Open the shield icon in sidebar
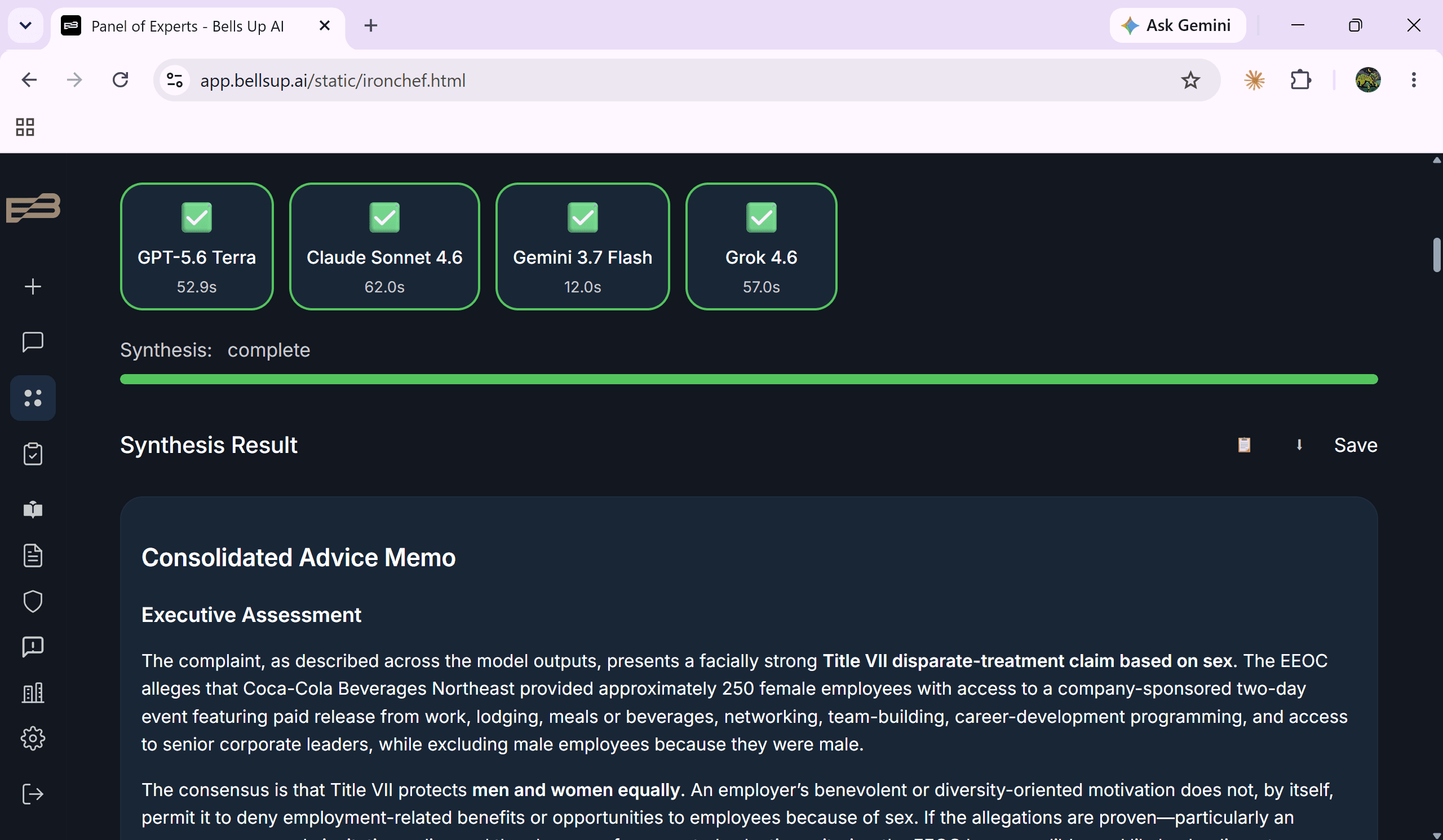Image resolution: width=1443 pixels, height=840 pixels. pyautogui.click(x=33, y=601)
